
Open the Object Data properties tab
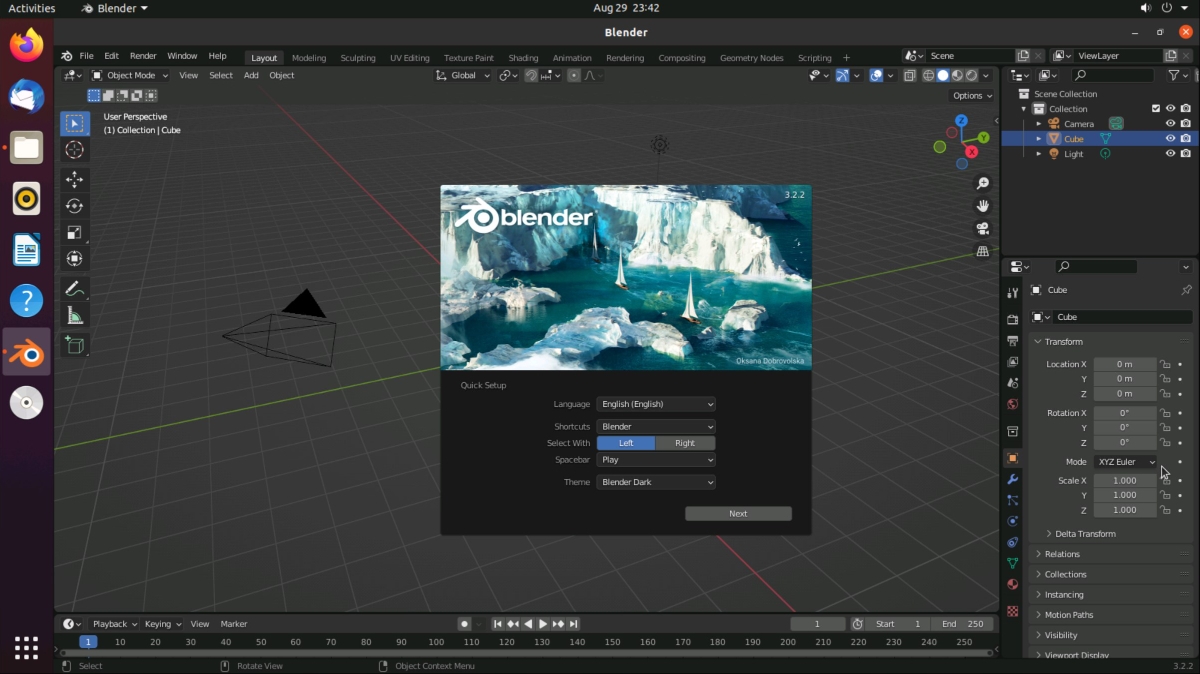[1013, 563]
